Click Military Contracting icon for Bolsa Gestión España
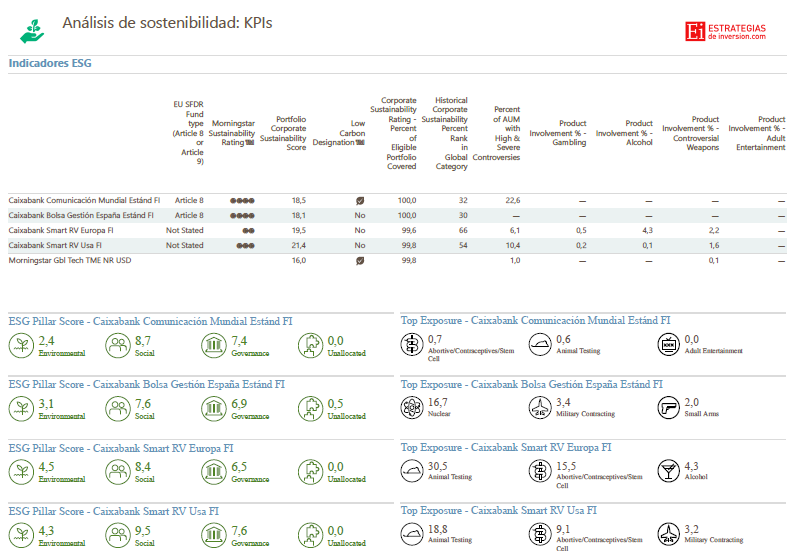791x551 pixels. click(x=540, y=408)
